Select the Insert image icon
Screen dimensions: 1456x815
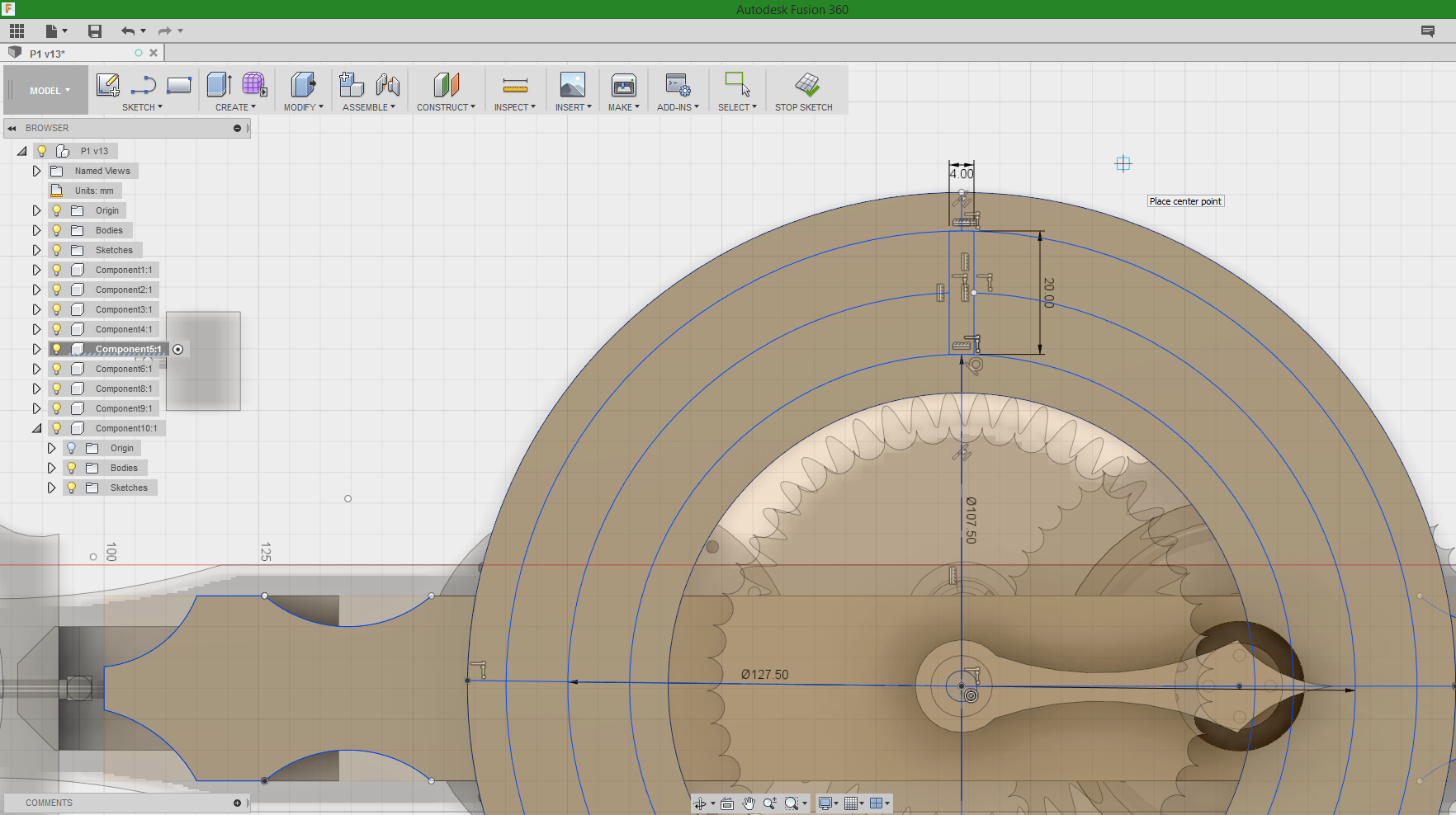pos(573,85)
